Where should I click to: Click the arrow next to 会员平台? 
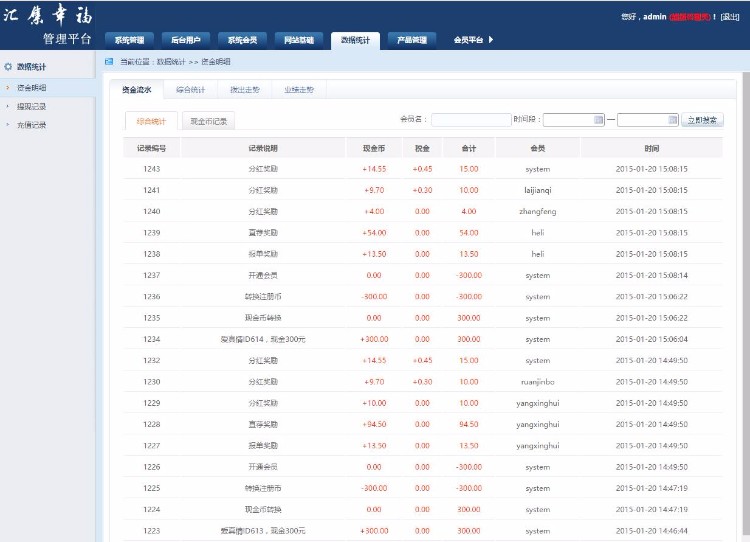coord(491,40)
